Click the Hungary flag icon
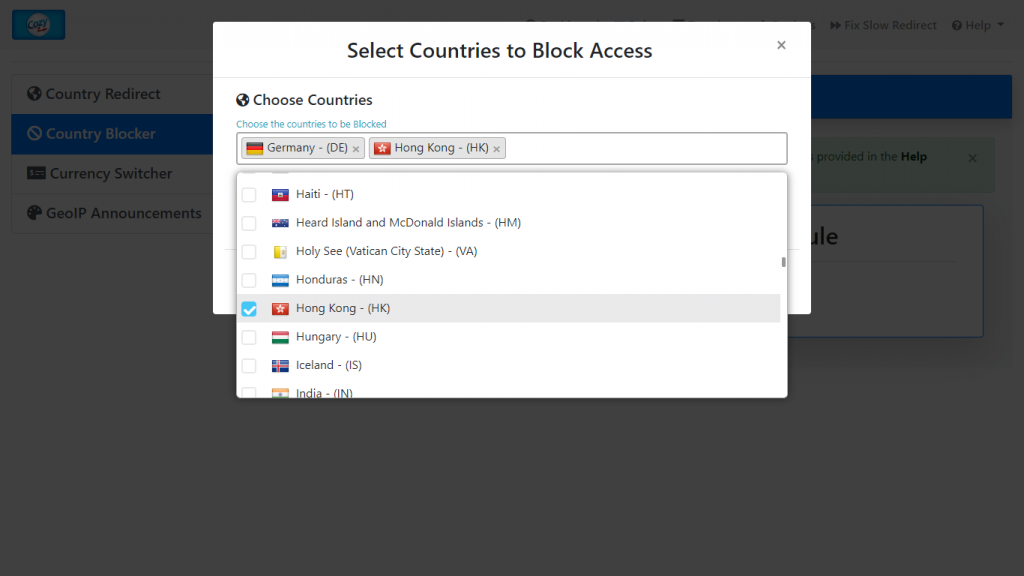1024x576 pixels. point(280,337)
